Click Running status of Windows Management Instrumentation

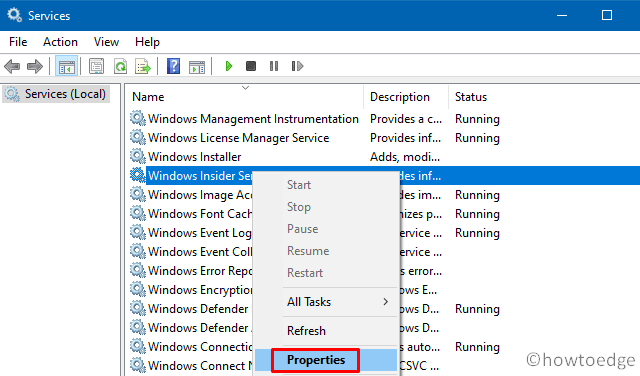[x=477, y=119]
